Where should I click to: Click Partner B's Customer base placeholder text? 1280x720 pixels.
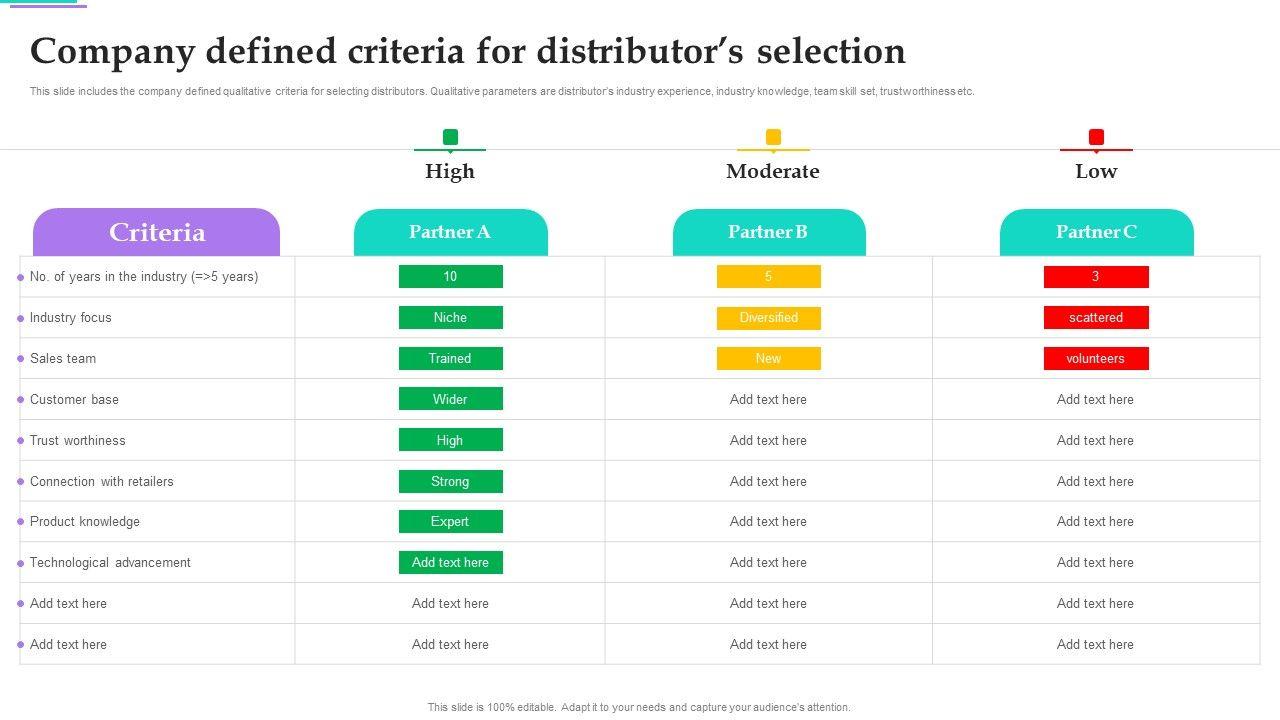(768, 399)
